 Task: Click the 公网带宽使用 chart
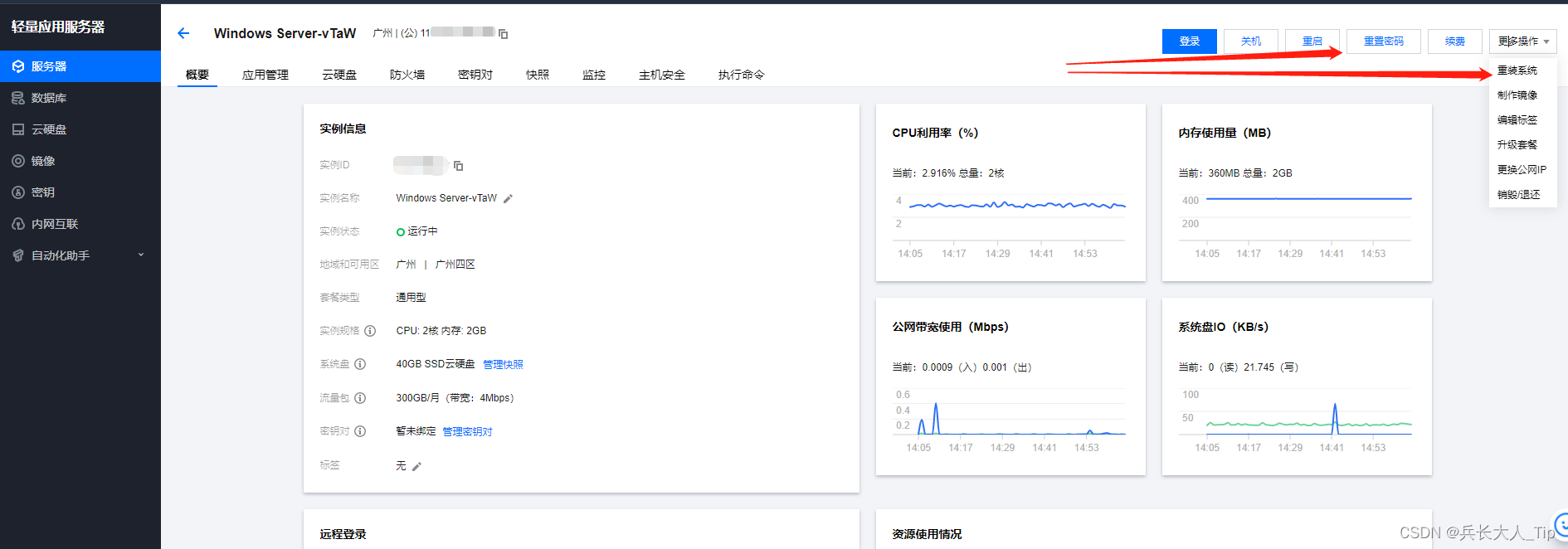[x=1010, y=420]
